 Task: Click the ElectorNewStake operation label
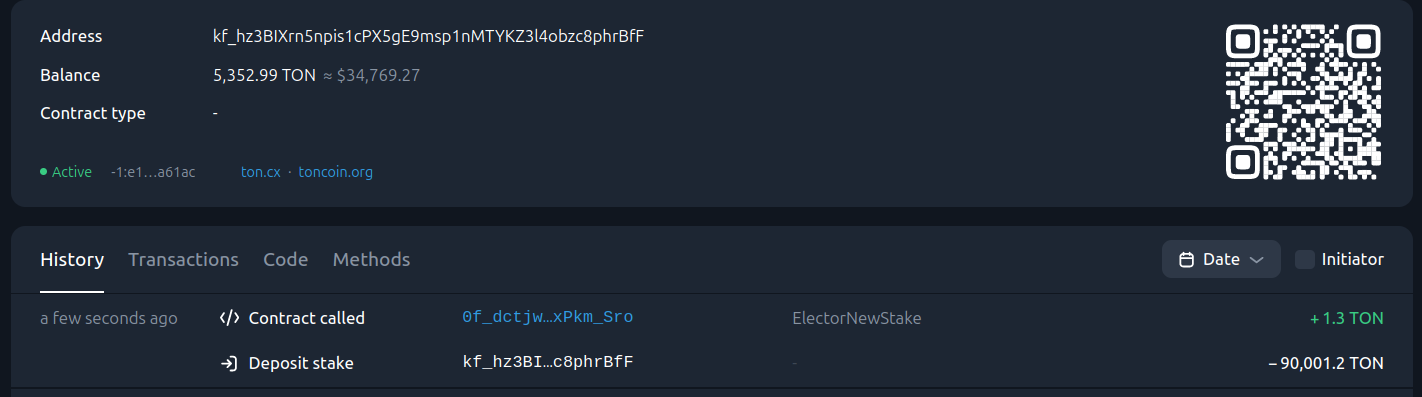(856, 318)
